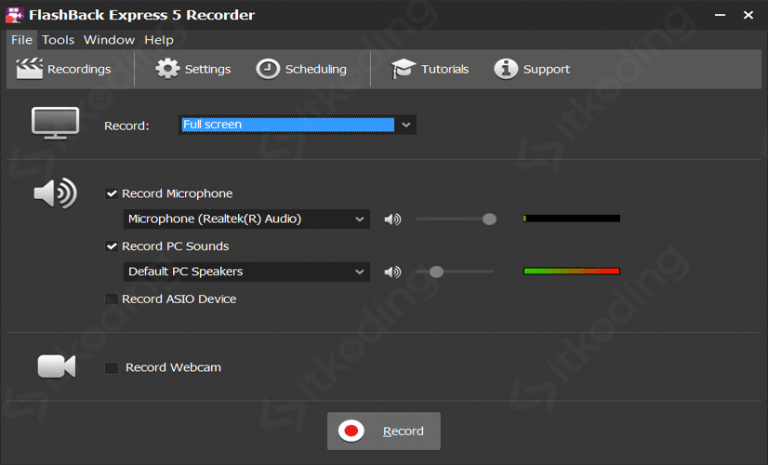Viewport: 768px width, 465px height.
Task: Start recording with the Record button
Action: [x=384, y=431]
